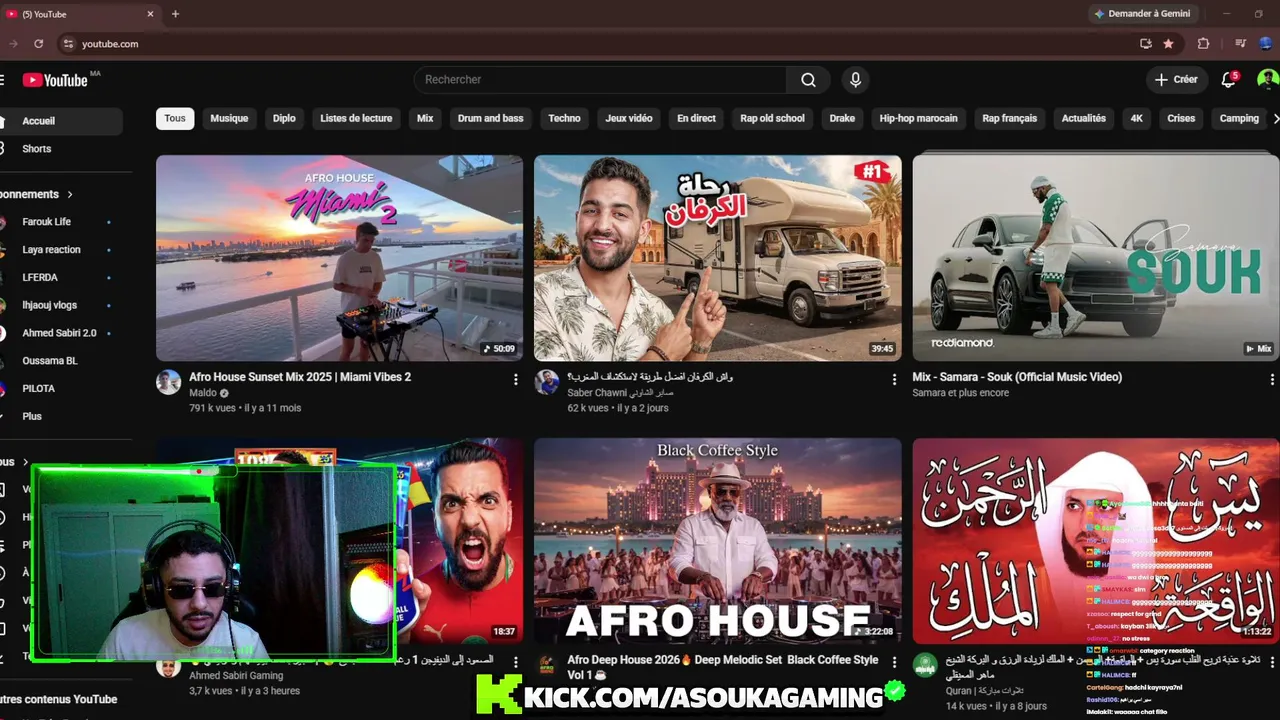Open channel avatar beside Afro Deep House 2026
The height and width of the screenshot is (720, 1280).
(546, 665)
